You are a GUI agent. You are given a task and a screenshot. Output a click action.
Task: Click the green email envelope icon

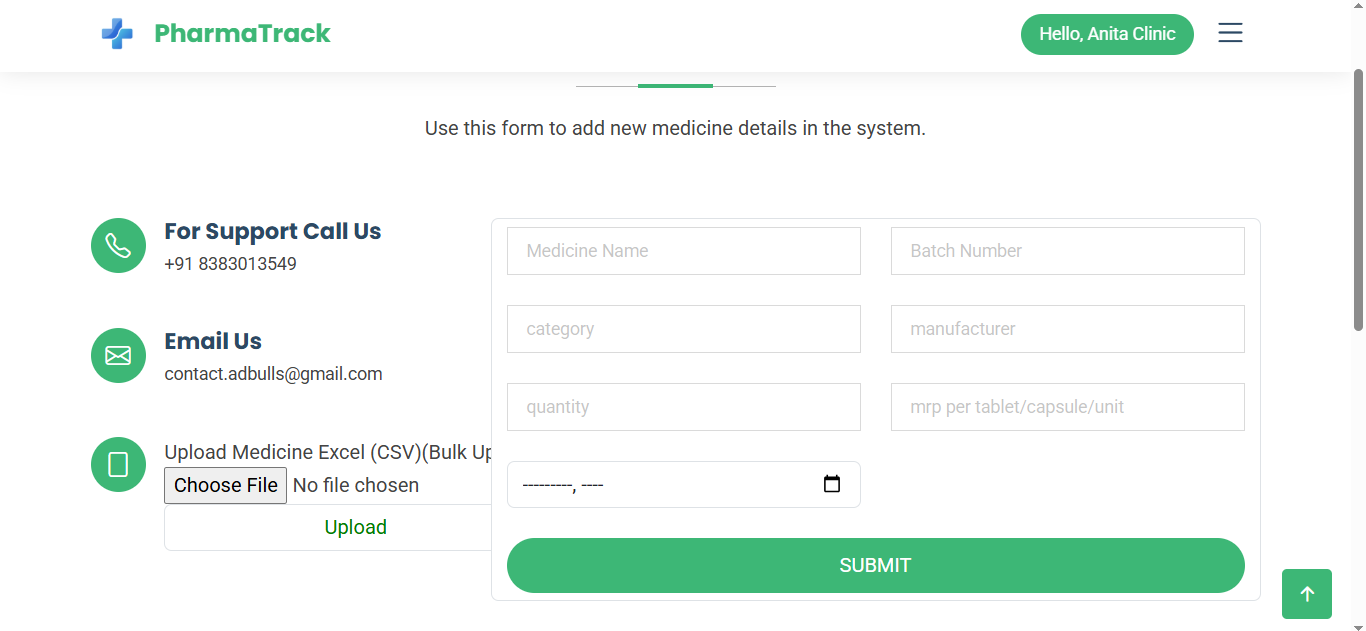click(118, 355)
